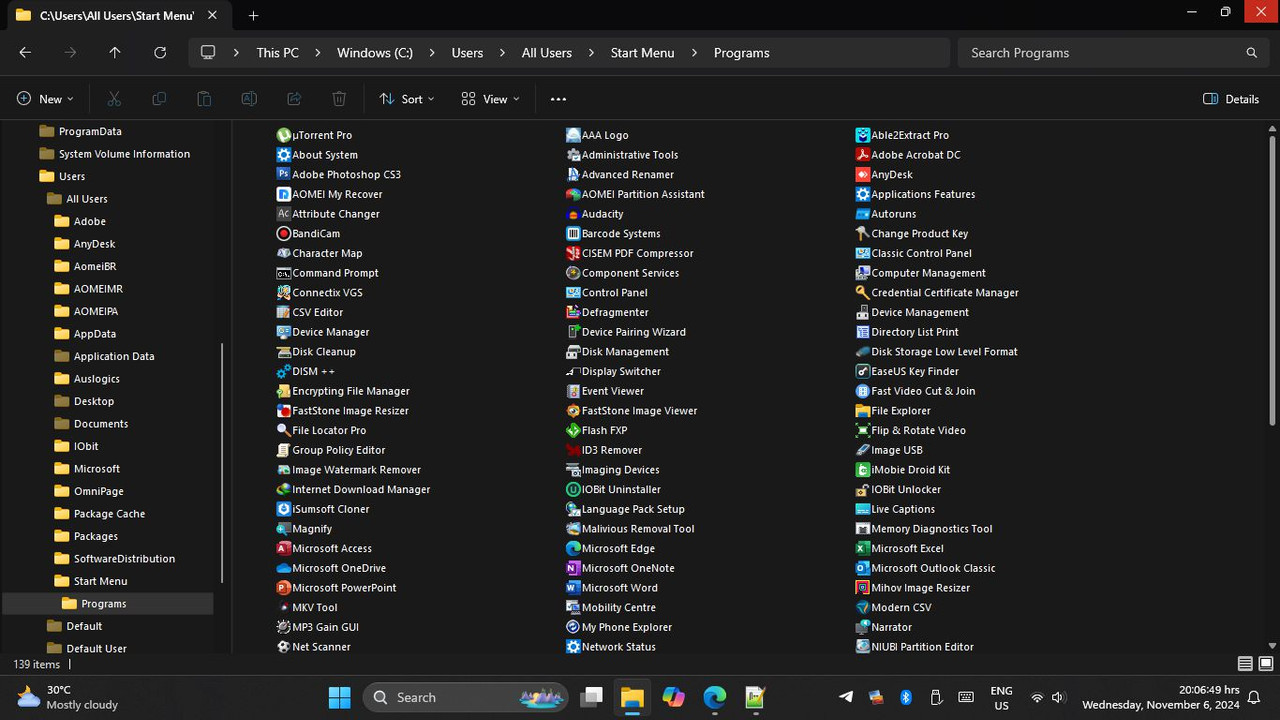Screen dimensions: 1280x720
Task: Go up one folder level
Action: click(115, 53)
